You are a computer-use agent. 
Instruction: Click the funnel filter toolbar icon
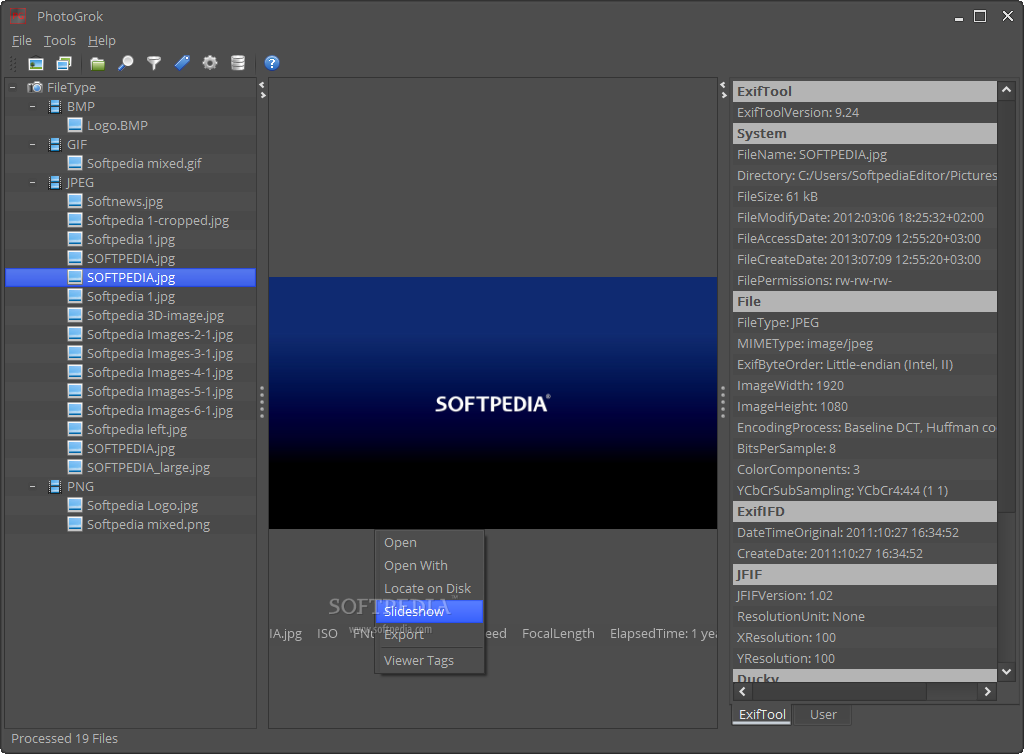tap(154, 63)
